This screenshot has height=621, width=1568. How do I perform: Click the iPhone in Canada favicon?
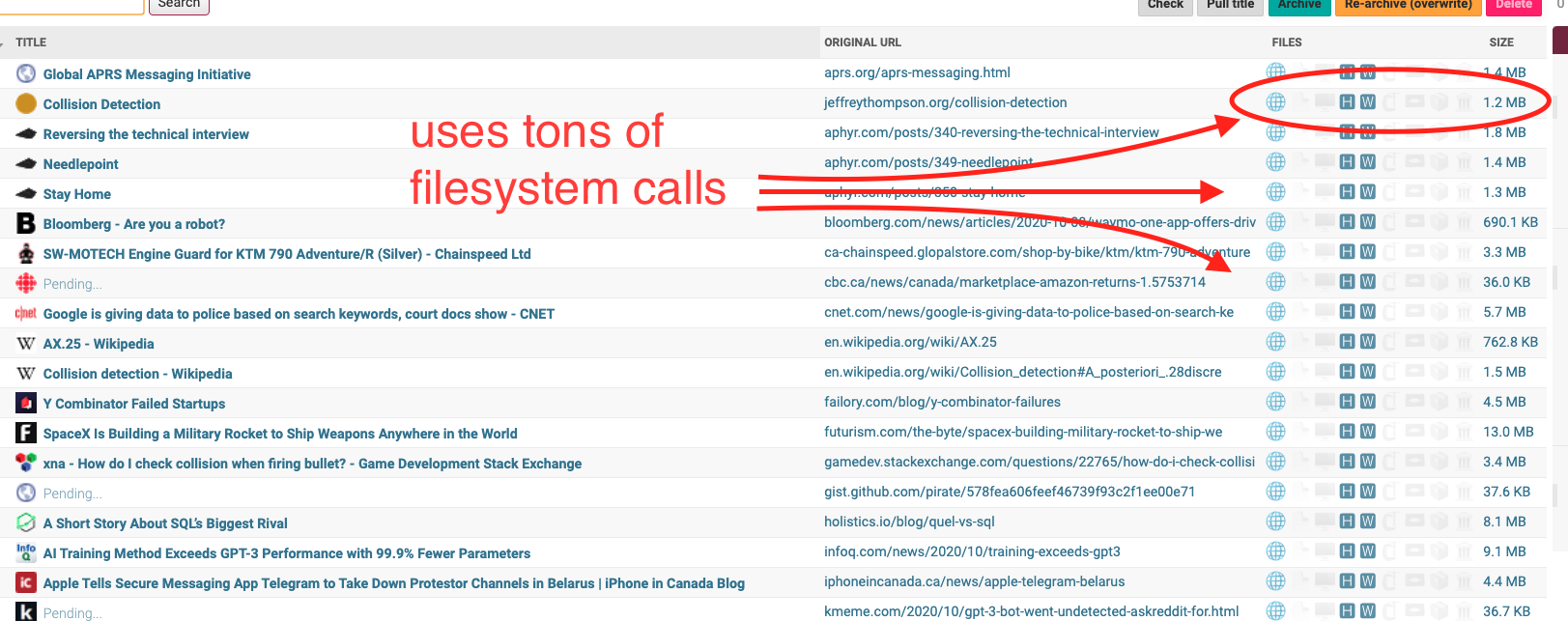(26, 582)
